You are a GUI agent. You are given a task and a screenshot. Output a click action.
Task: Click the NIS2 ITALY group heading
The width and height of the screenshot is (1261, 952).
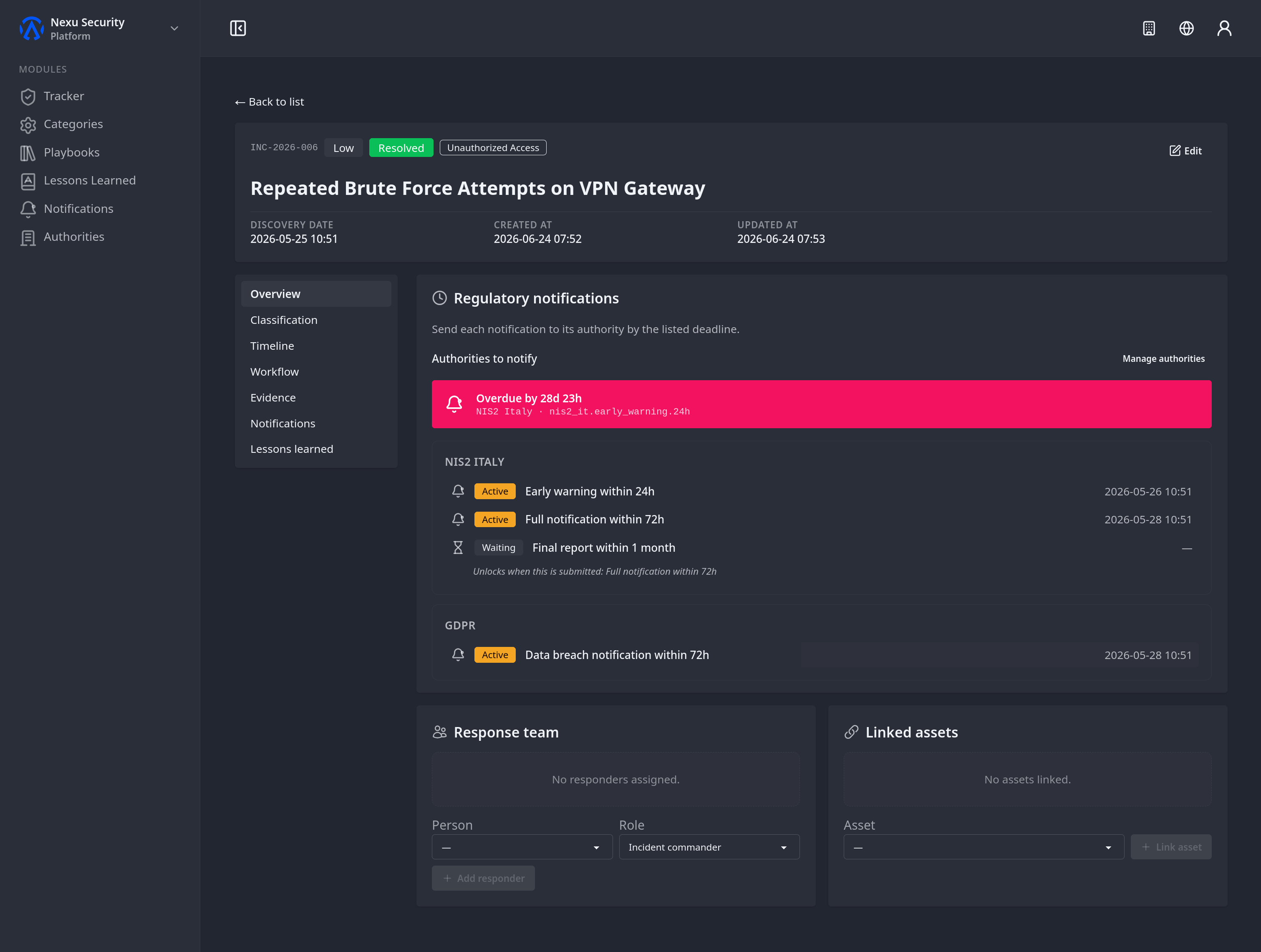[474, 462]
